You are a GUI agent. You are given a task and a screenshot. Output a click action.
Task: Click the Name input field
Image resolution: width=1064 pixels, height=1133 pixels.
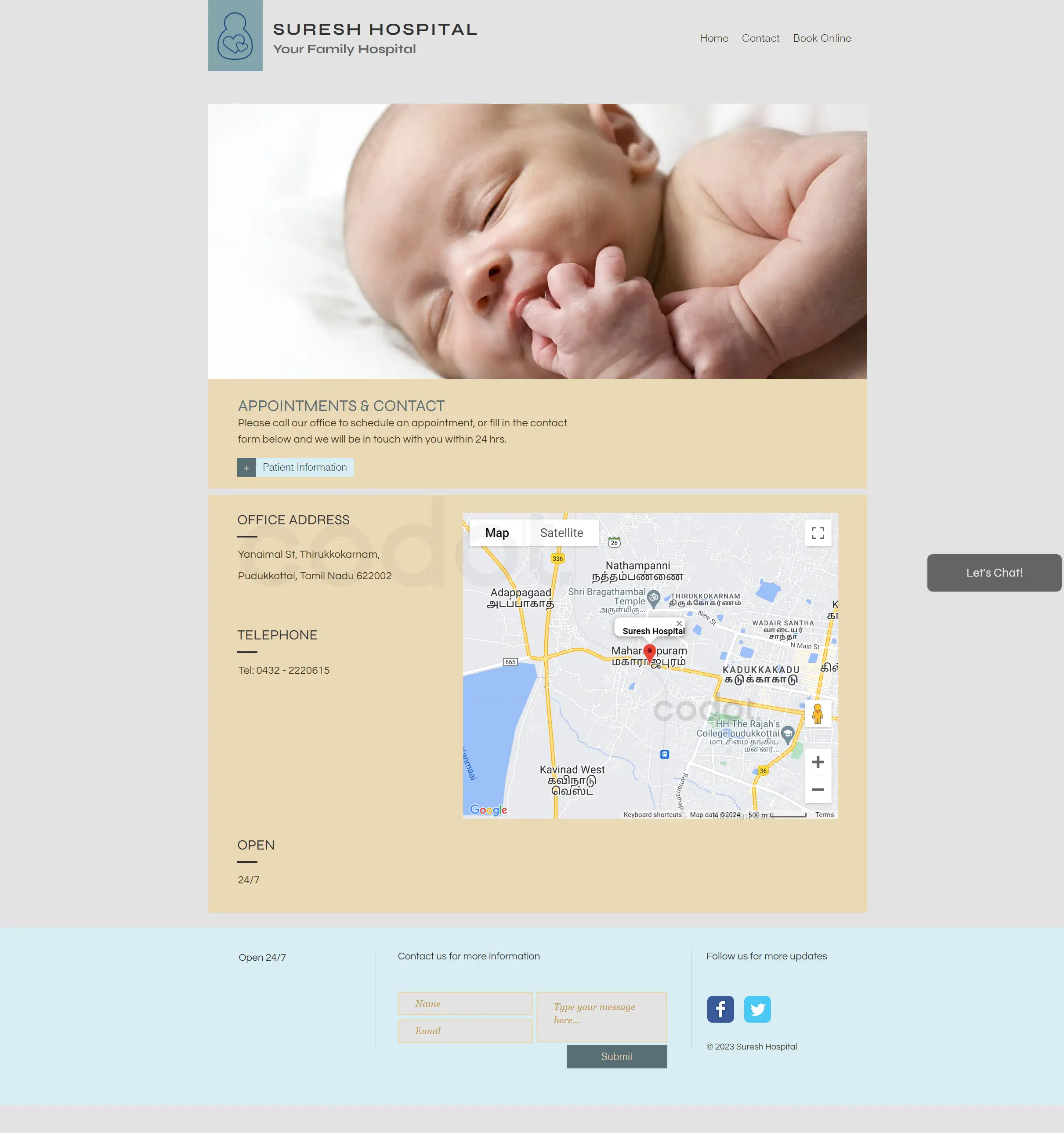(x=465, y=1003)
